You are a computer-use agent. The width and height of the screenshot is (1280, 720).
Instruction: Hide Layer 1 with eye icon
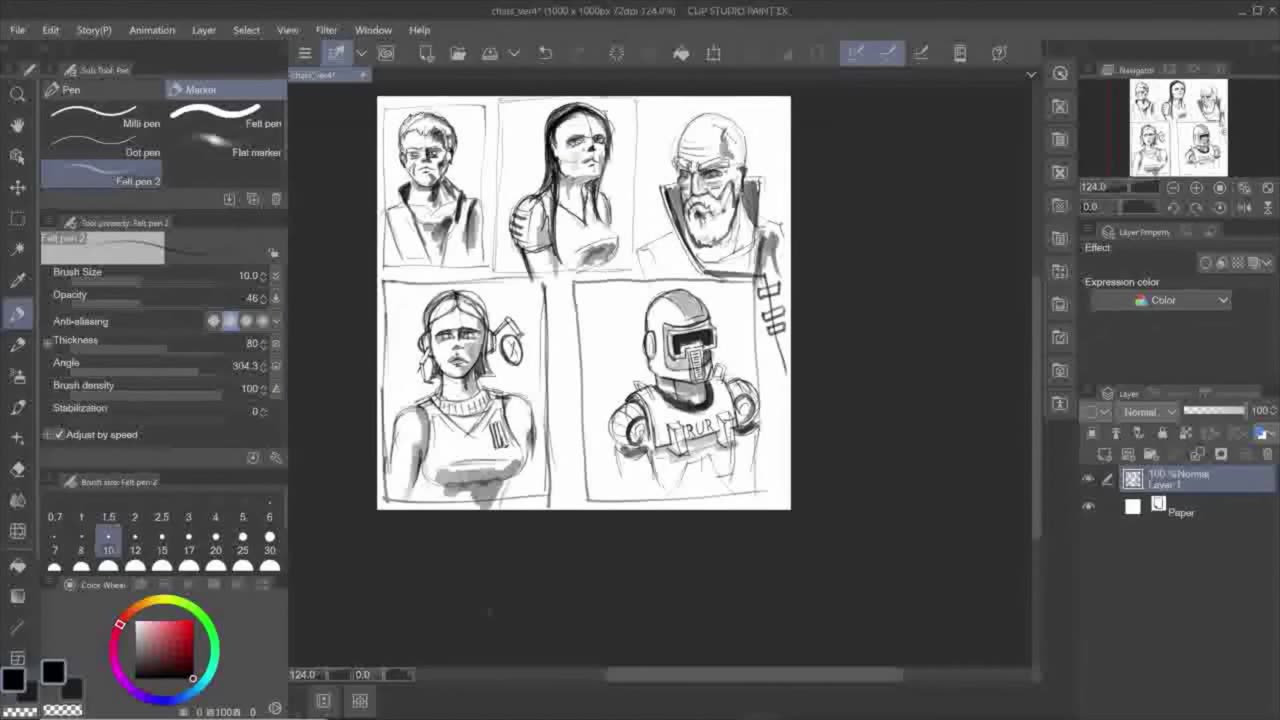tap(1088, 480)
